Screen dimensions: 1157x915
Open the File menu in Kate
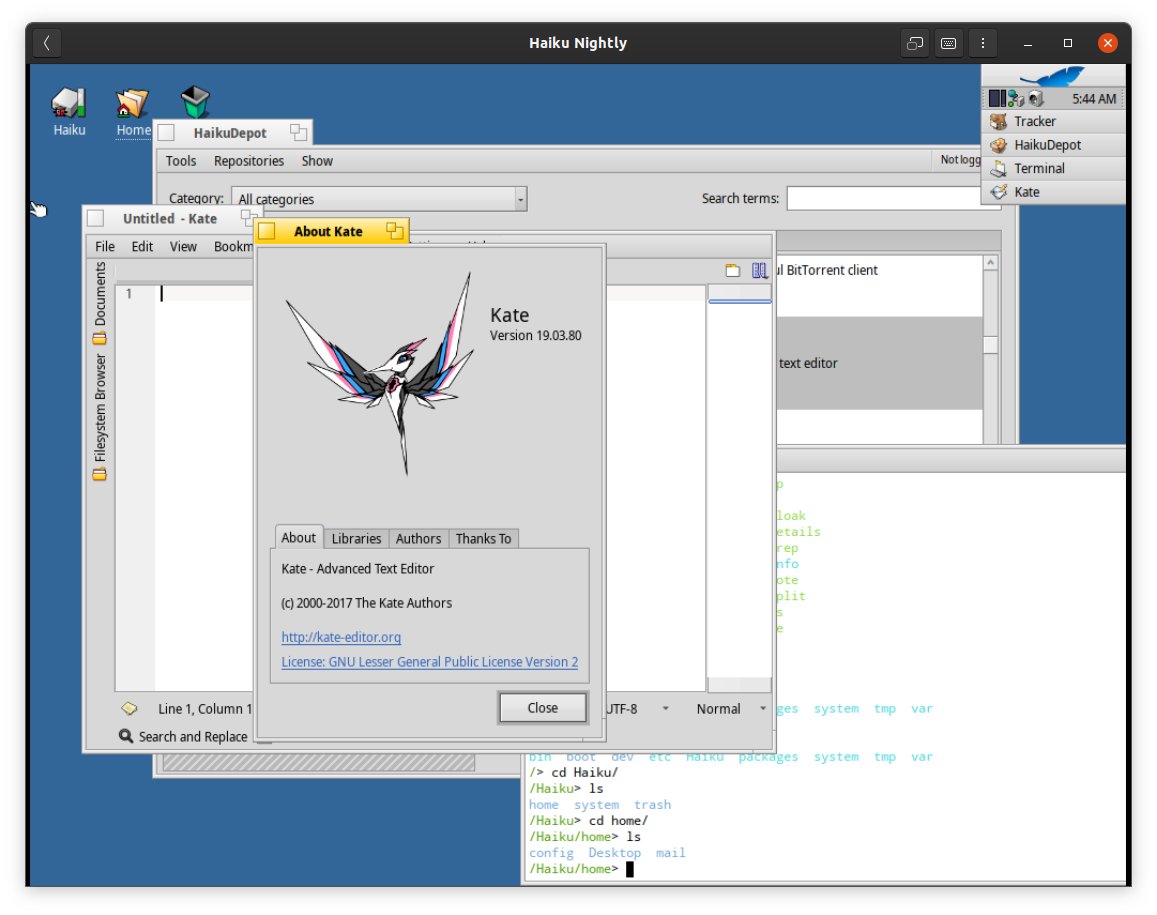(x=105, y=246)
